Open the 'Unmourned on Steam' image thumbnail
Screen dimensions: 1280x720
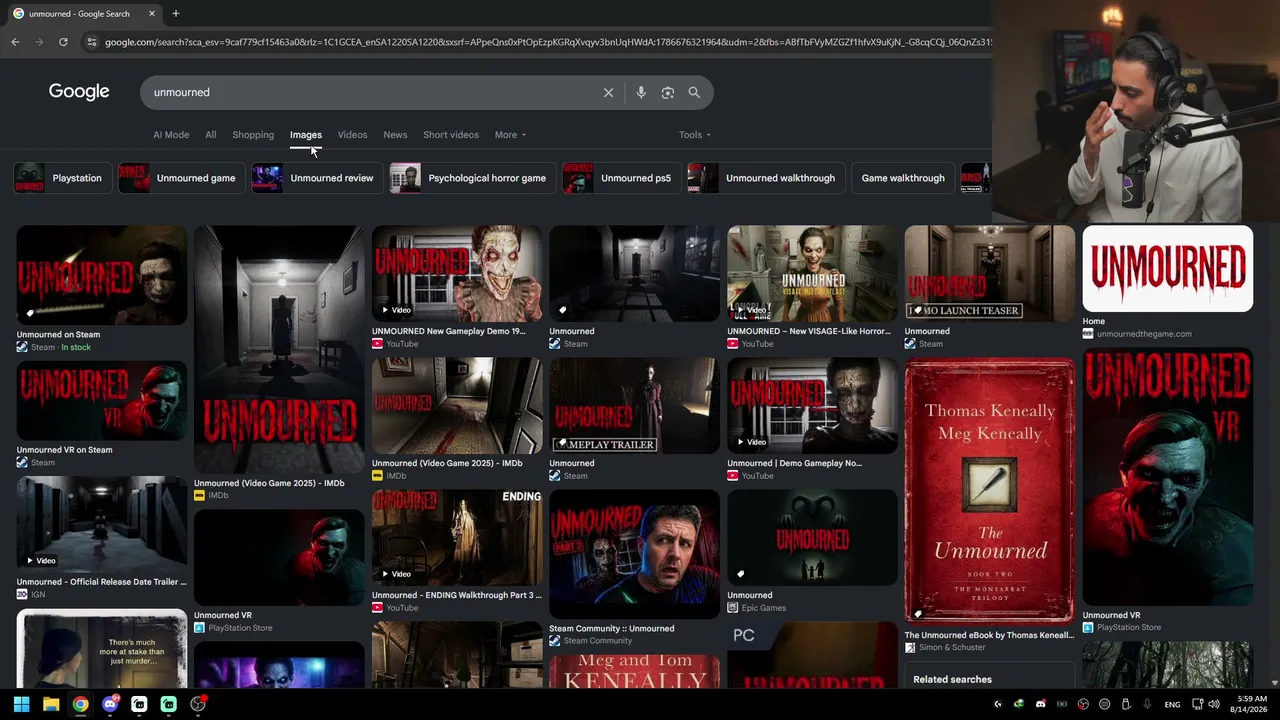(x=102, y=275)
